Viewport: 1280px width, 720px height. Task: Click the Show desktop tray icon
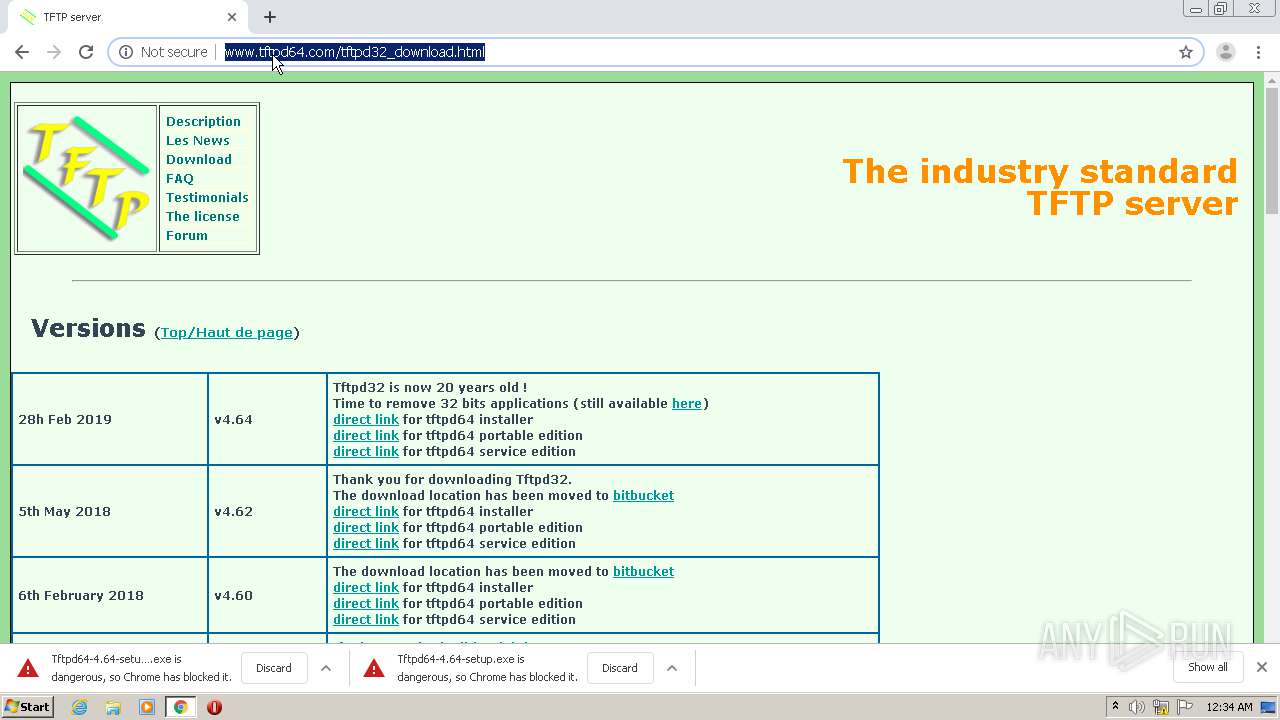pos(1268,707)
